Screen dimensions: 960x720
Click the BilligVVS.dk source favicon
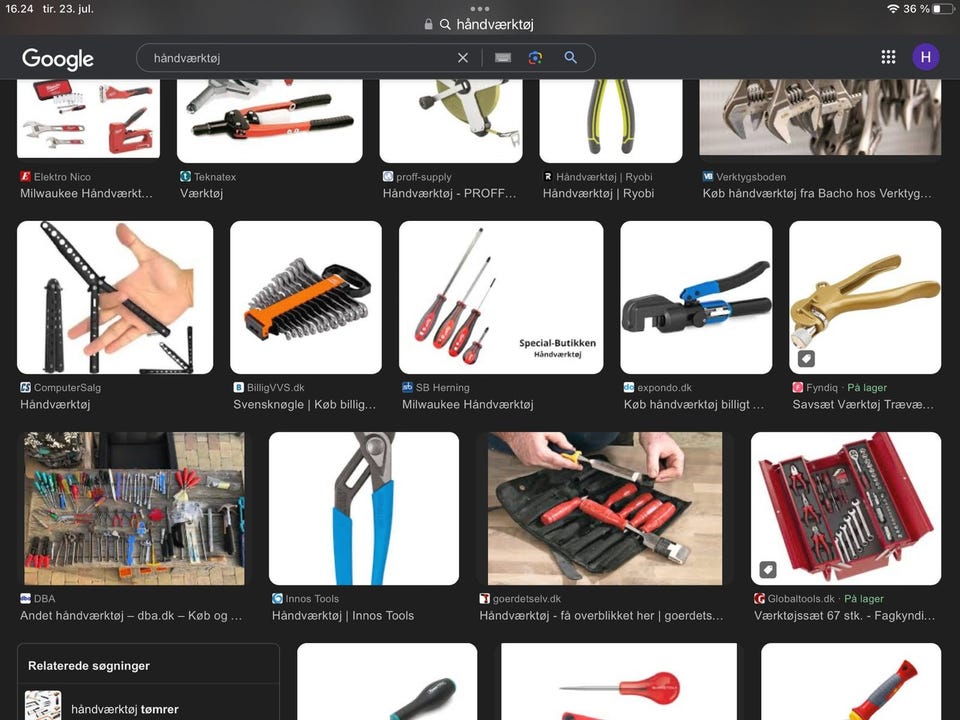click(239, 388)
